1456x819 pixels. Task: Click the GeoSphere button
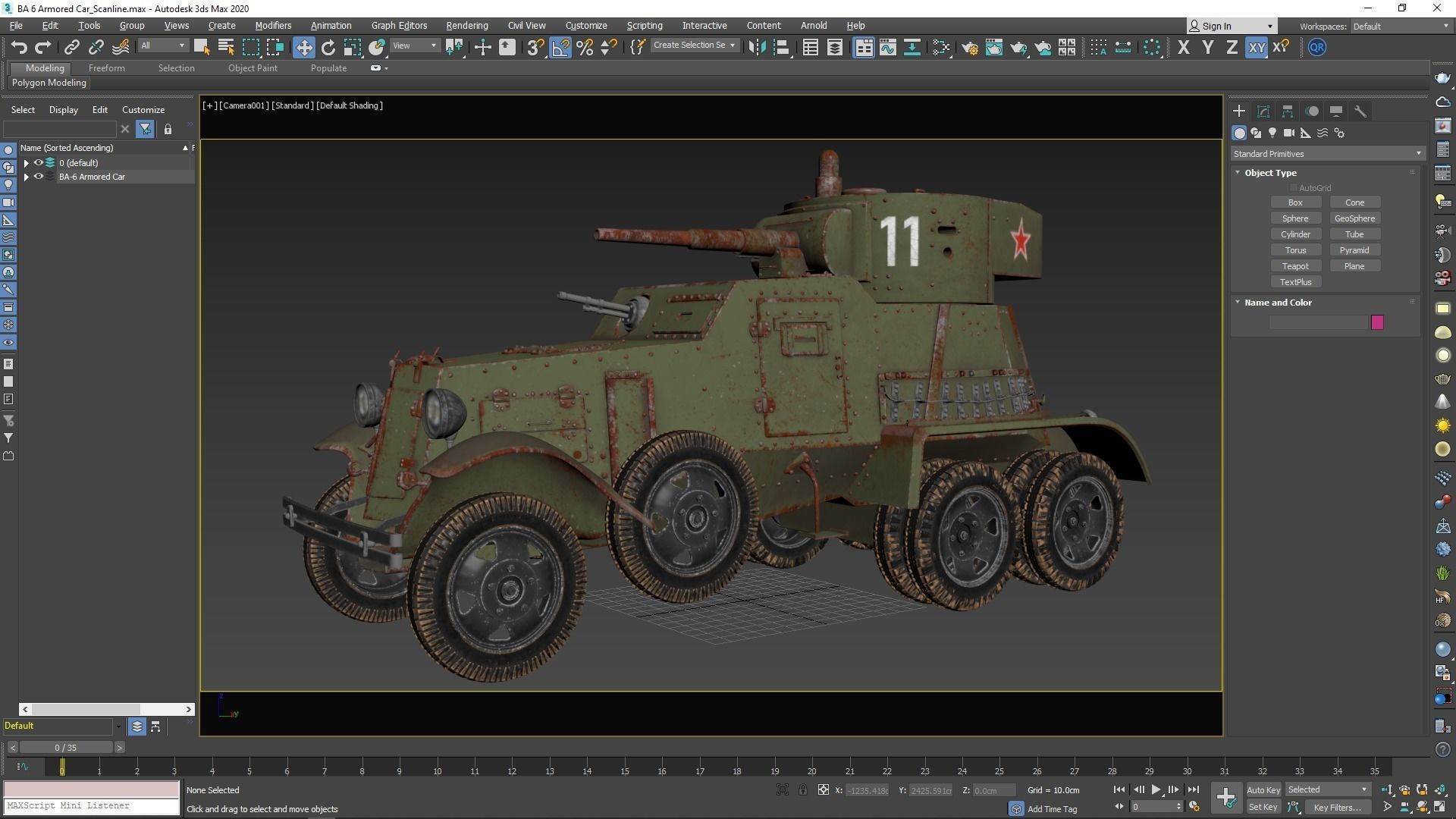[x=1354, y=218]
